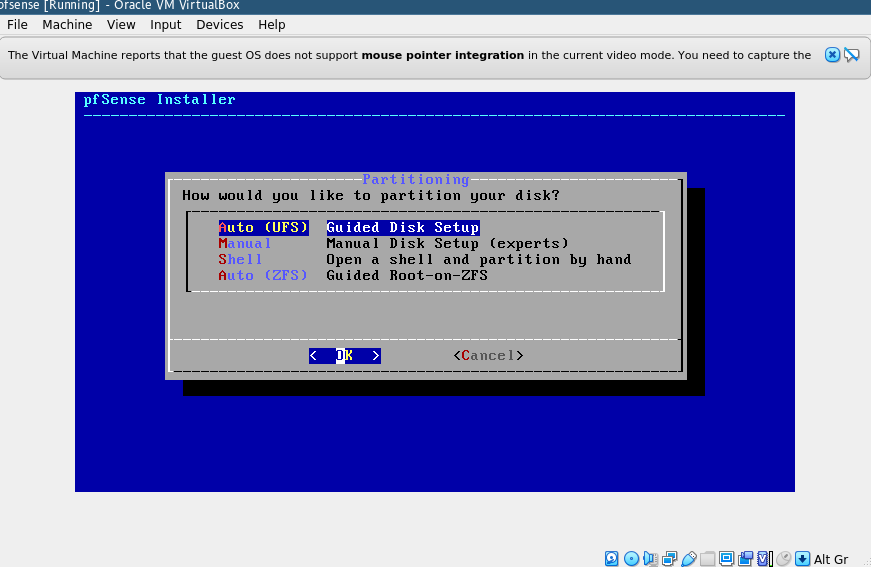This screenshot has width=871, height=567.
Task: Open the Devices menu
Action: coord(219,24)
